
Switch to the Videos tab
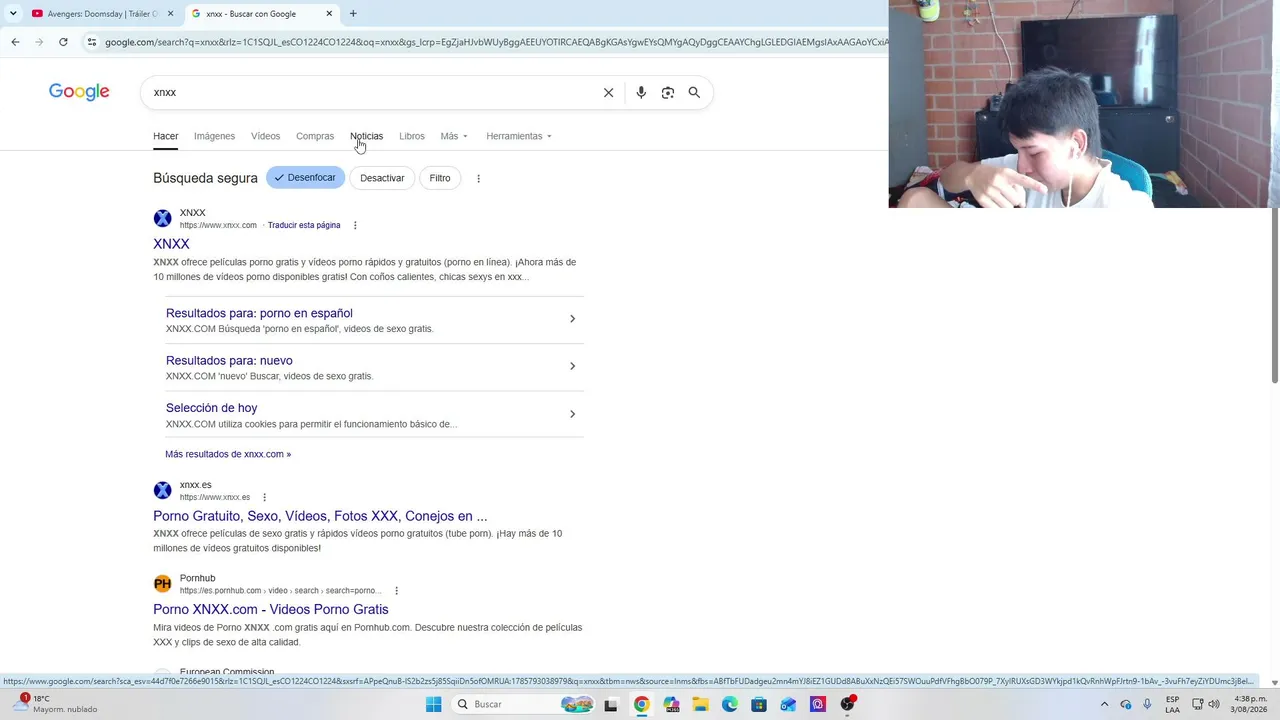click(265, 136)
